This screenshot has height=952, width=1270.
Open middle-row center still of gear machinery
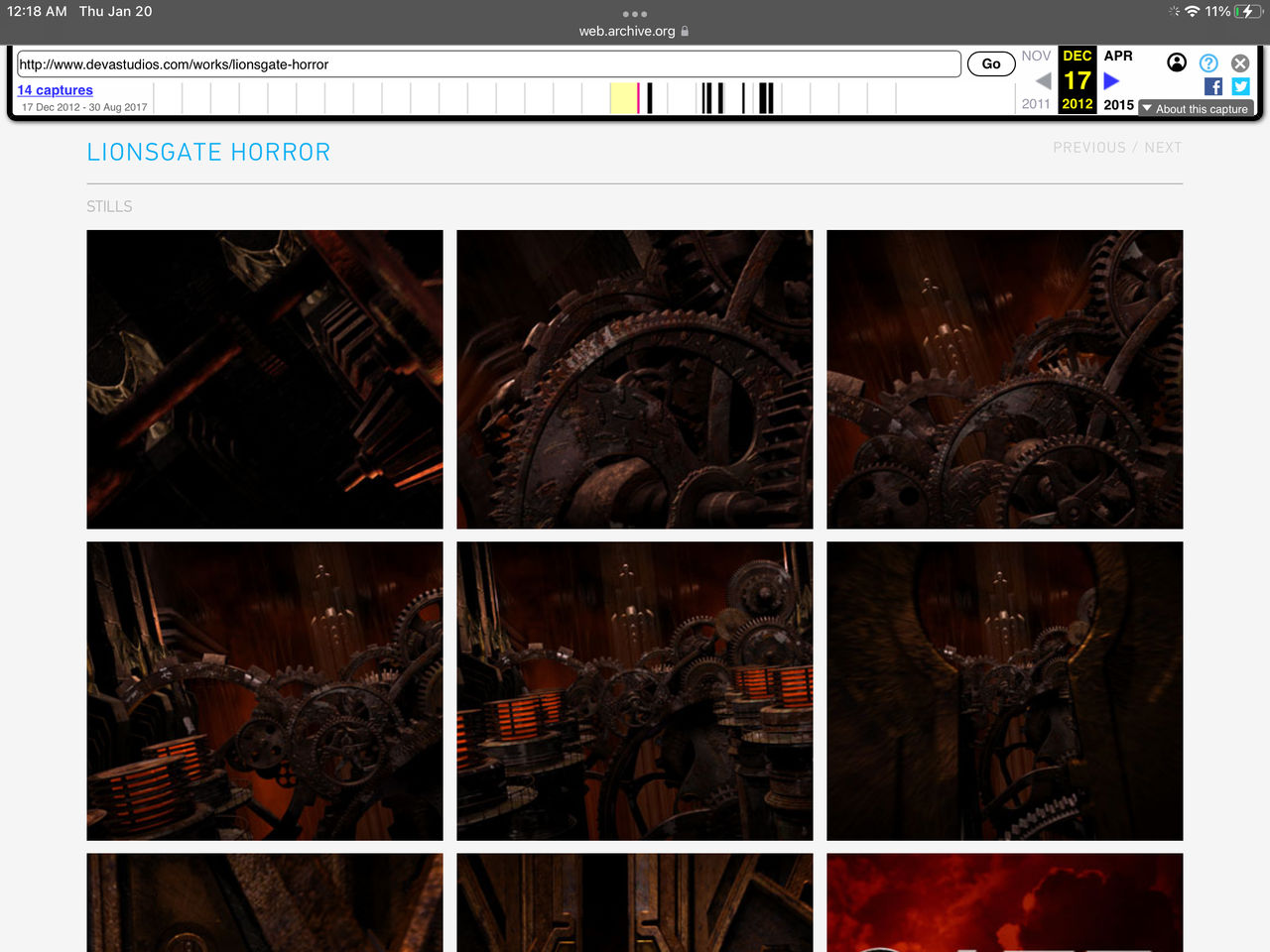(x=635, y=691)
